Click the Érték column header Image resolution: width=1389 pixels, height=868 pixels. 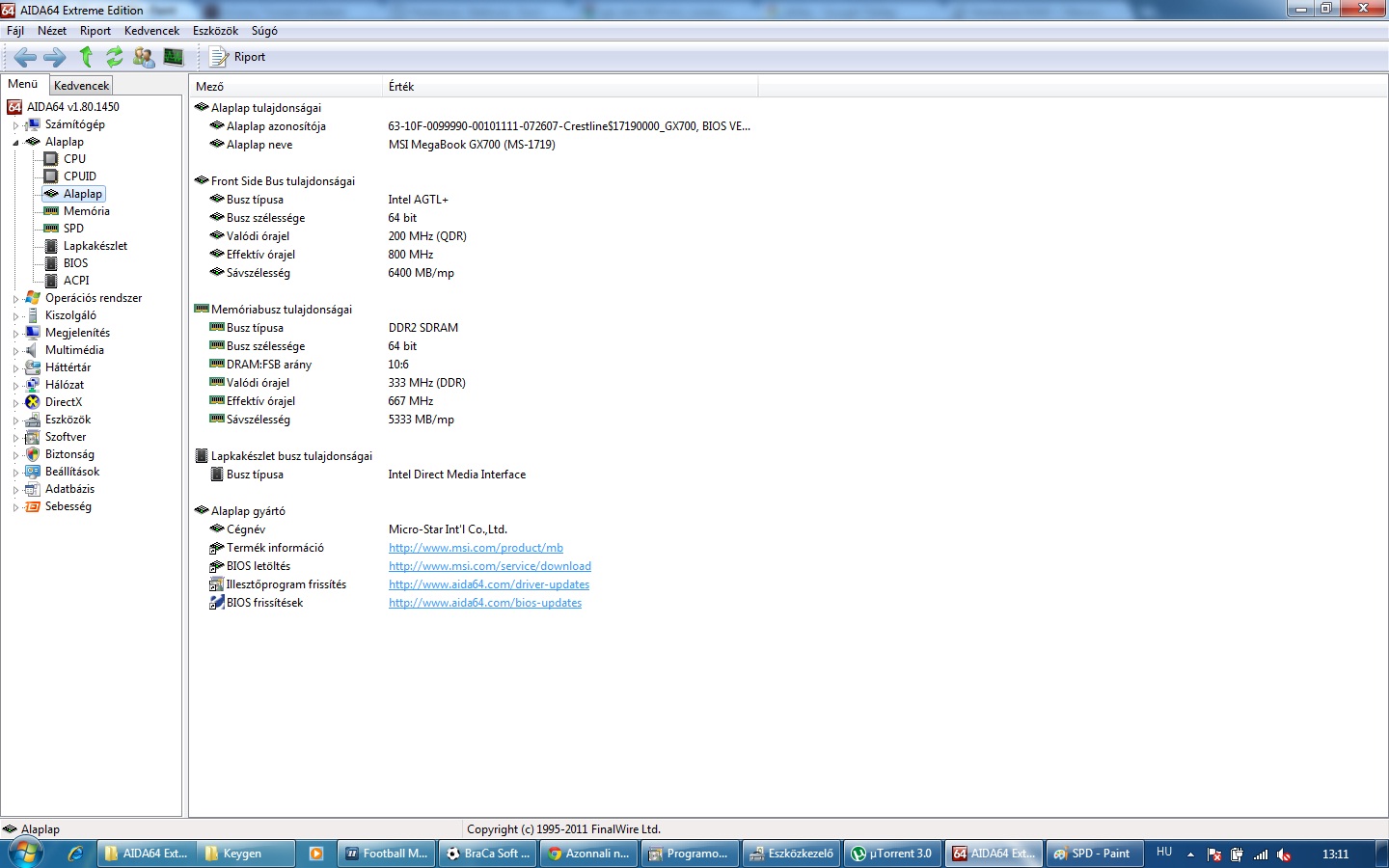[x=571, y=87]
